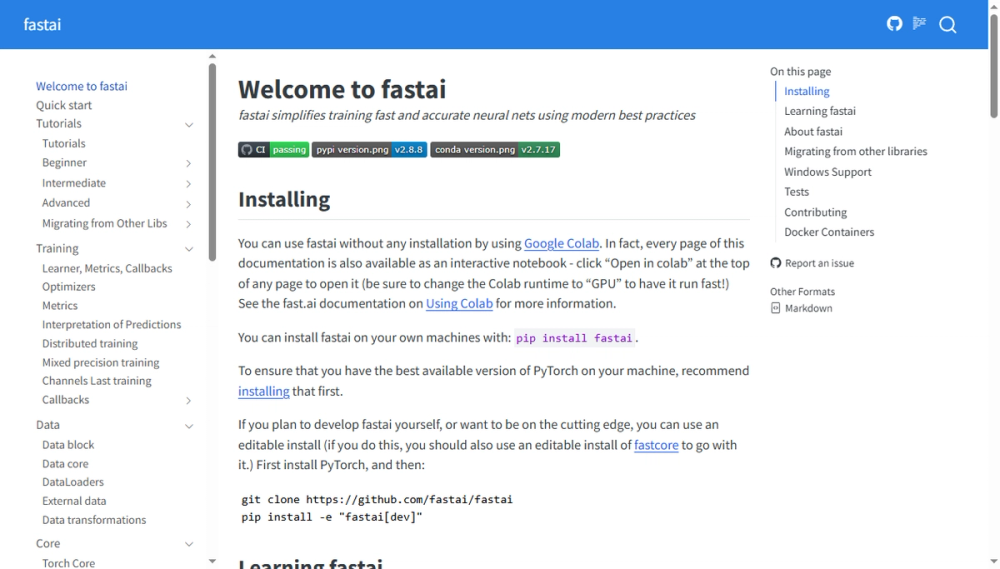Click the Markdown file icon
The height and width of the screenshot is (569, 1000).
[776, 308]
